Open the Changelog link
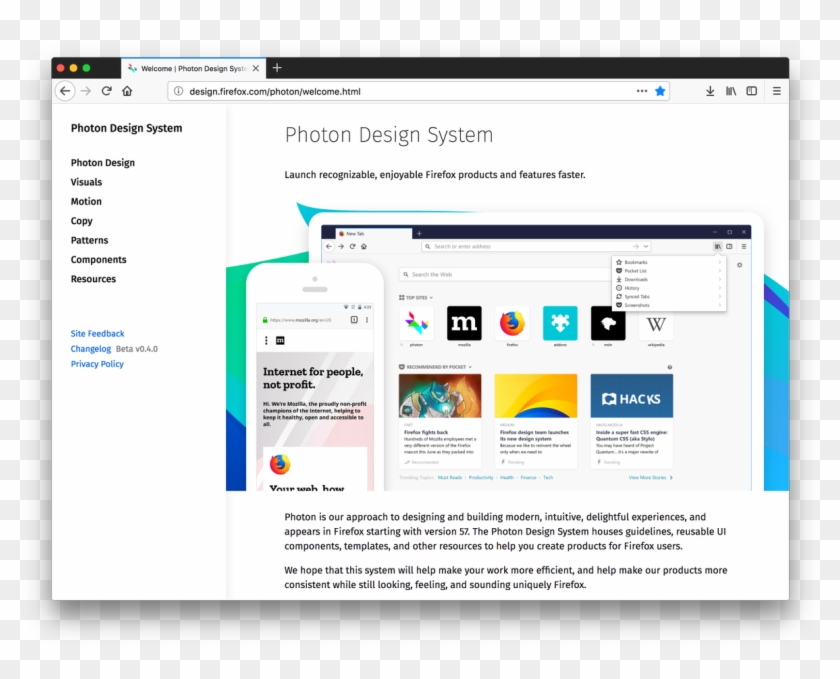 pyautogui.click(x=91, y=348)
